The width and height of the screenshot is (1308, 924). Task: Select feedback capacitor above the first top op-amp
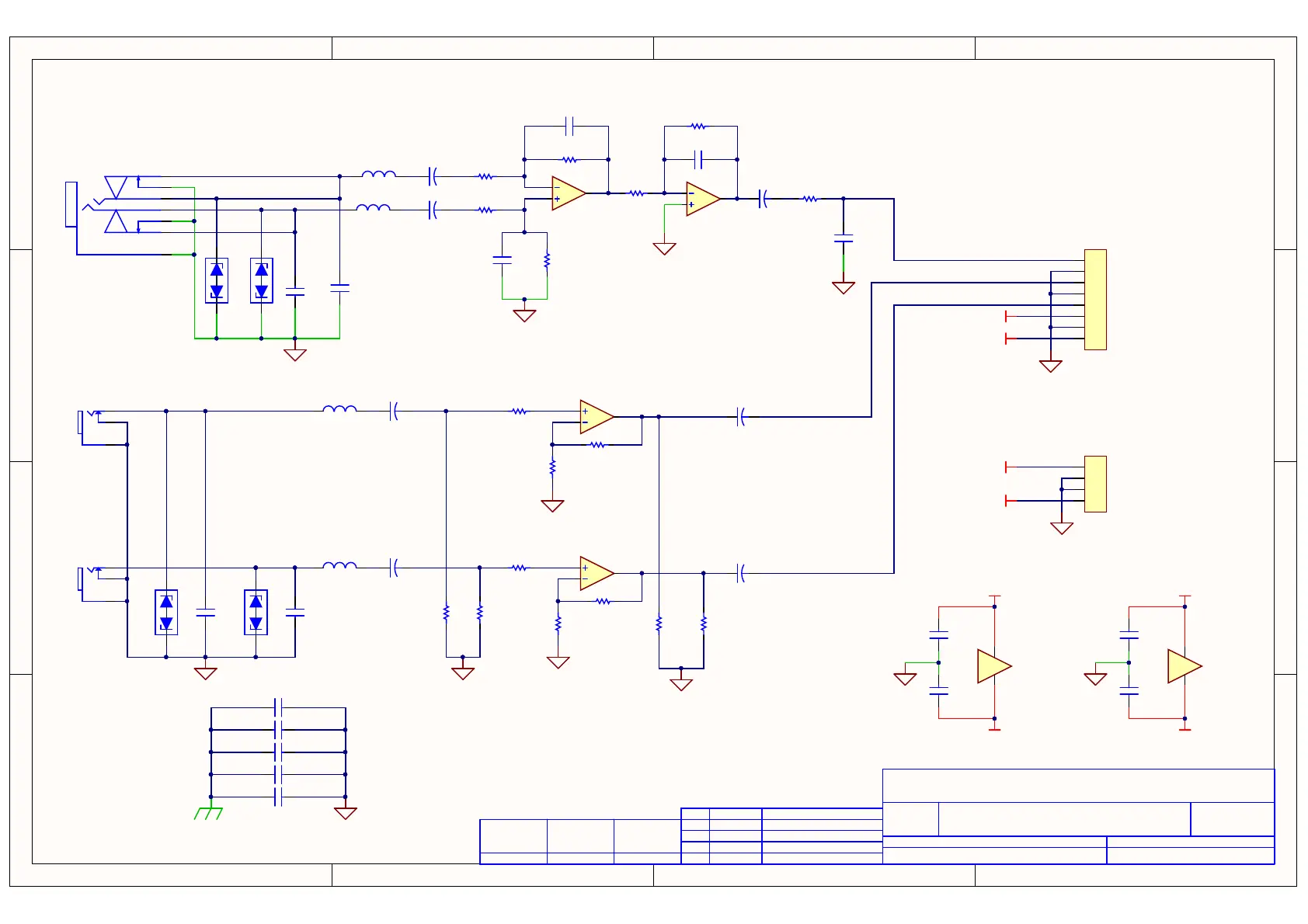point(569,126)
